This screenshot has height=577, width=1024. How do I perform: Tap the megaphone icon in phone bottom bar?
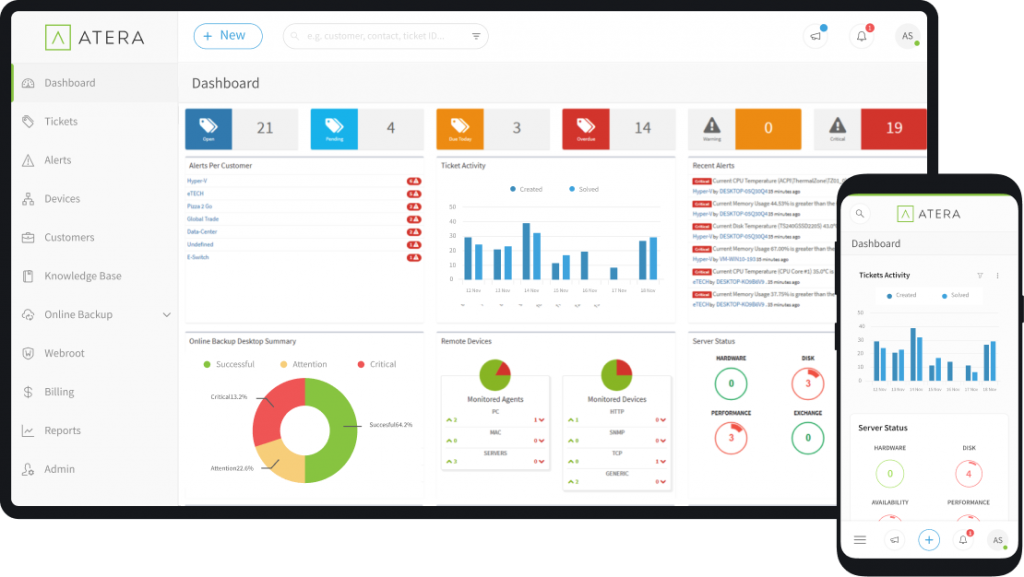[894, 540]
